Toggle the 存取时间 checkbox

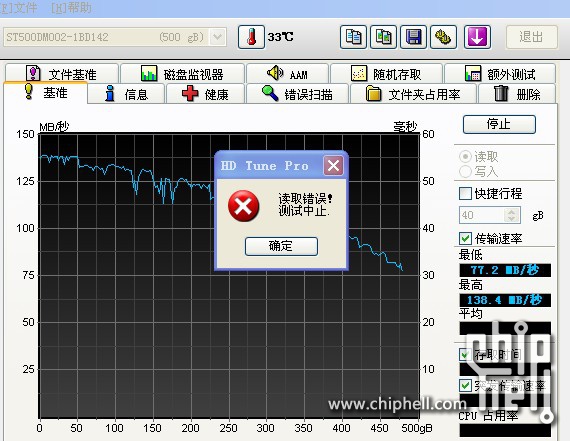465,354
